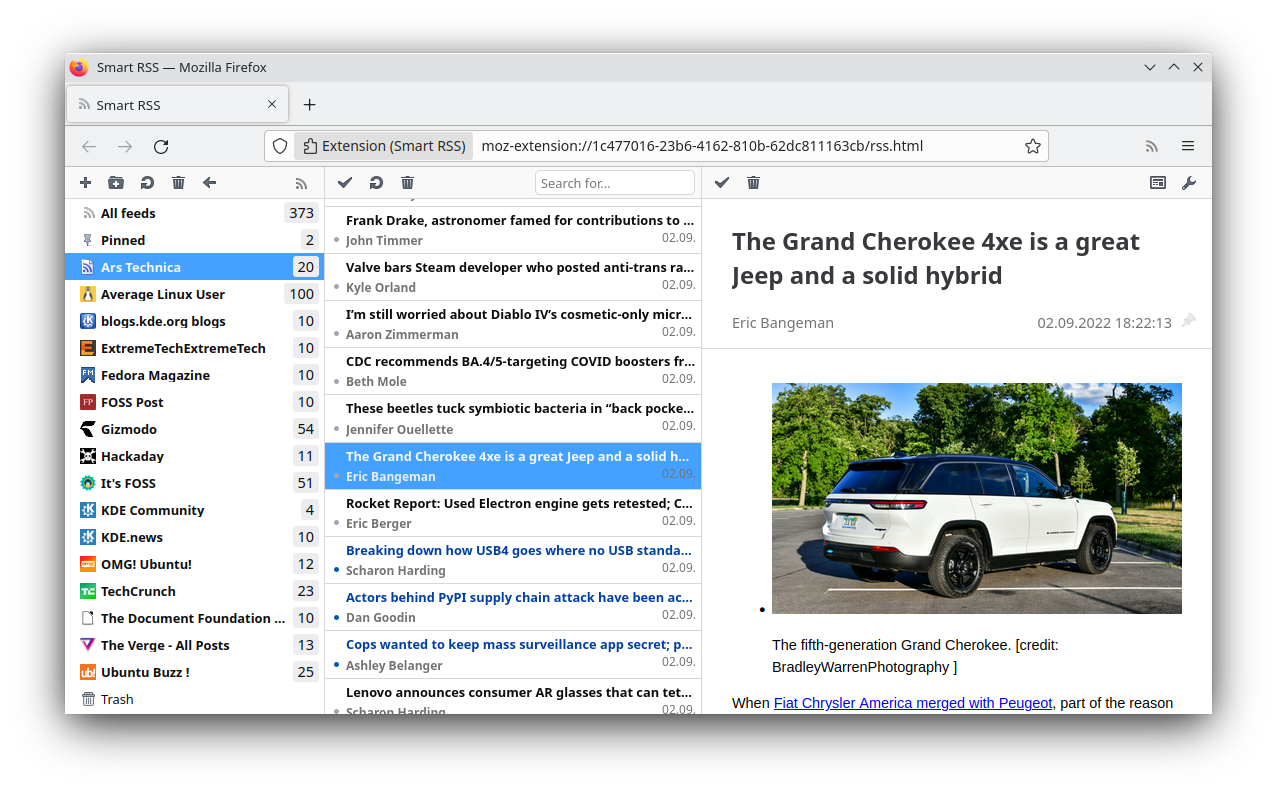Bookmark this page with star icon

1033,146
